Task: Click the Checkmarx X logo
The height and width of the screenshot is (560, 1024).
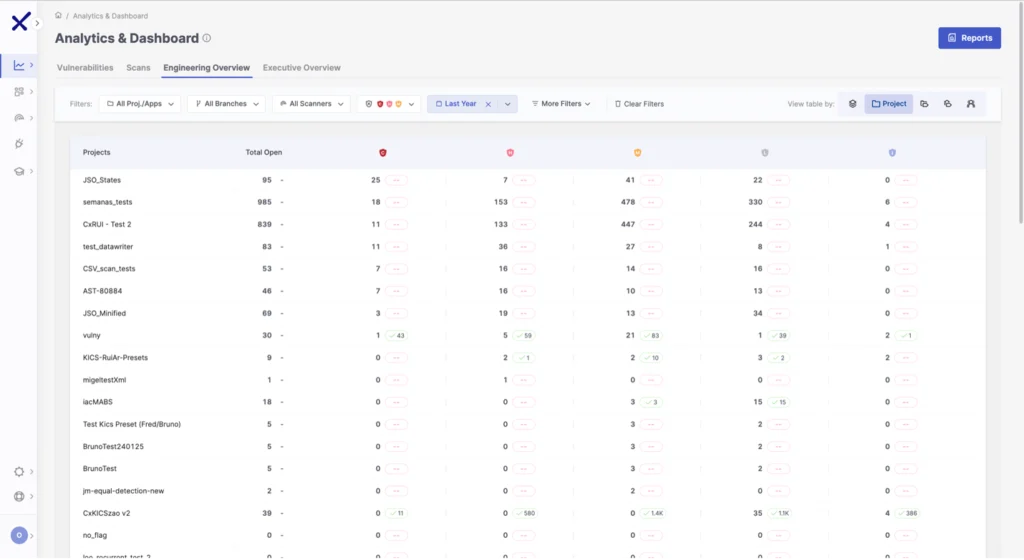Action: (x=19, y=22)
